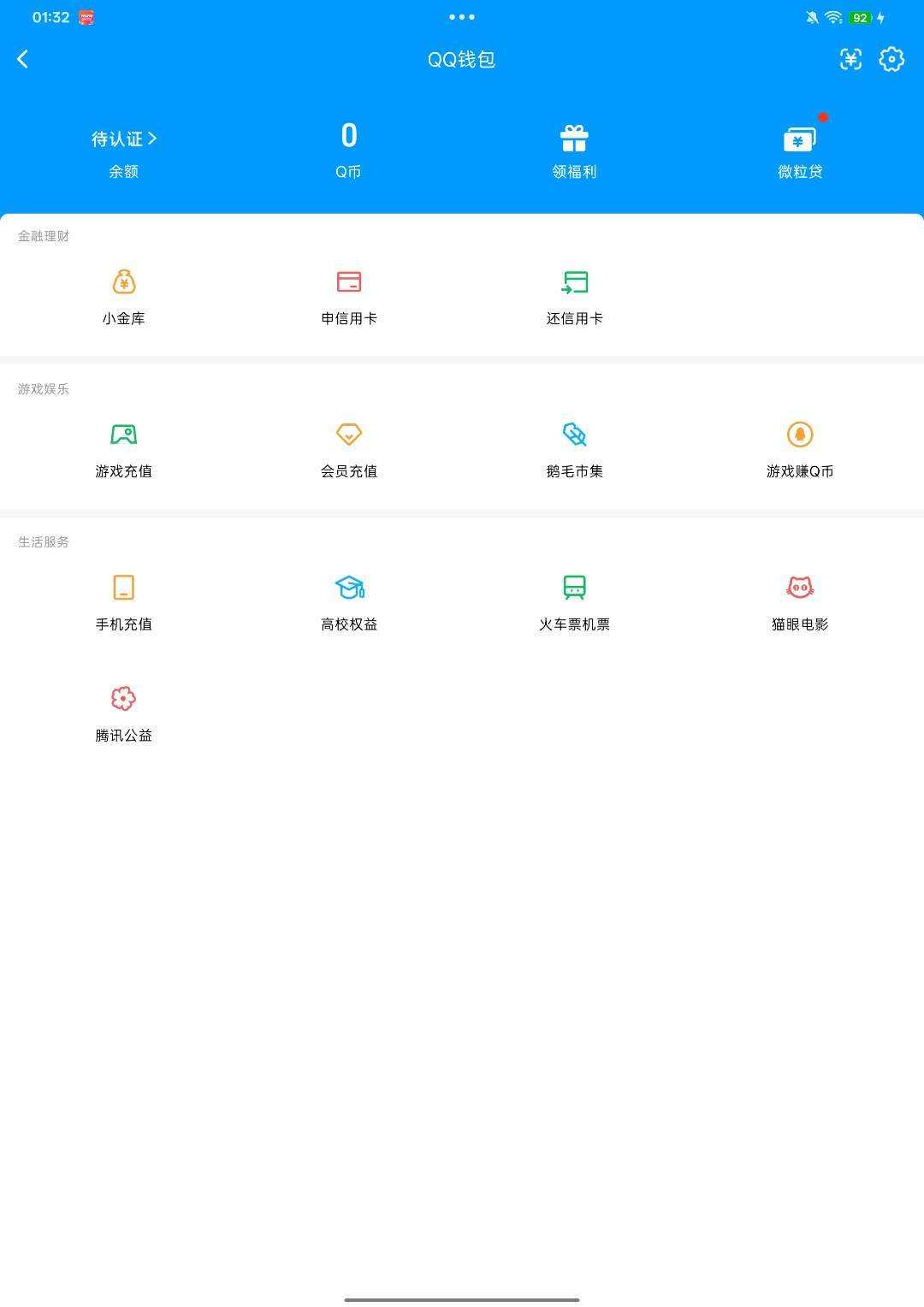Tap the Wi-Fi status icon
Screen dimensions: 924x1307
click(833, 17)
